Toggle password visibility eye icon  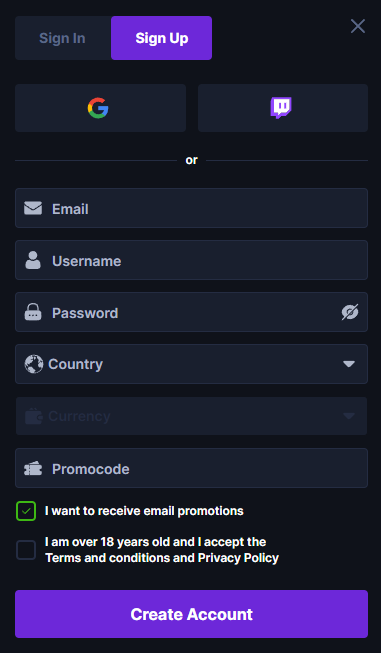tap(350, 312)
